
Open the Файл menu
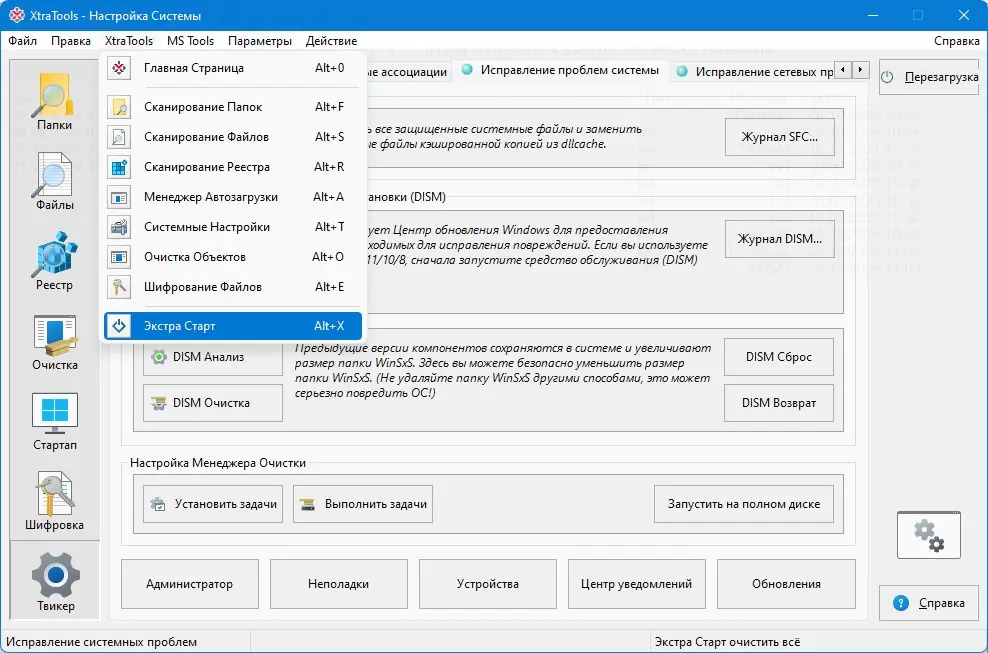pos(23,41)
